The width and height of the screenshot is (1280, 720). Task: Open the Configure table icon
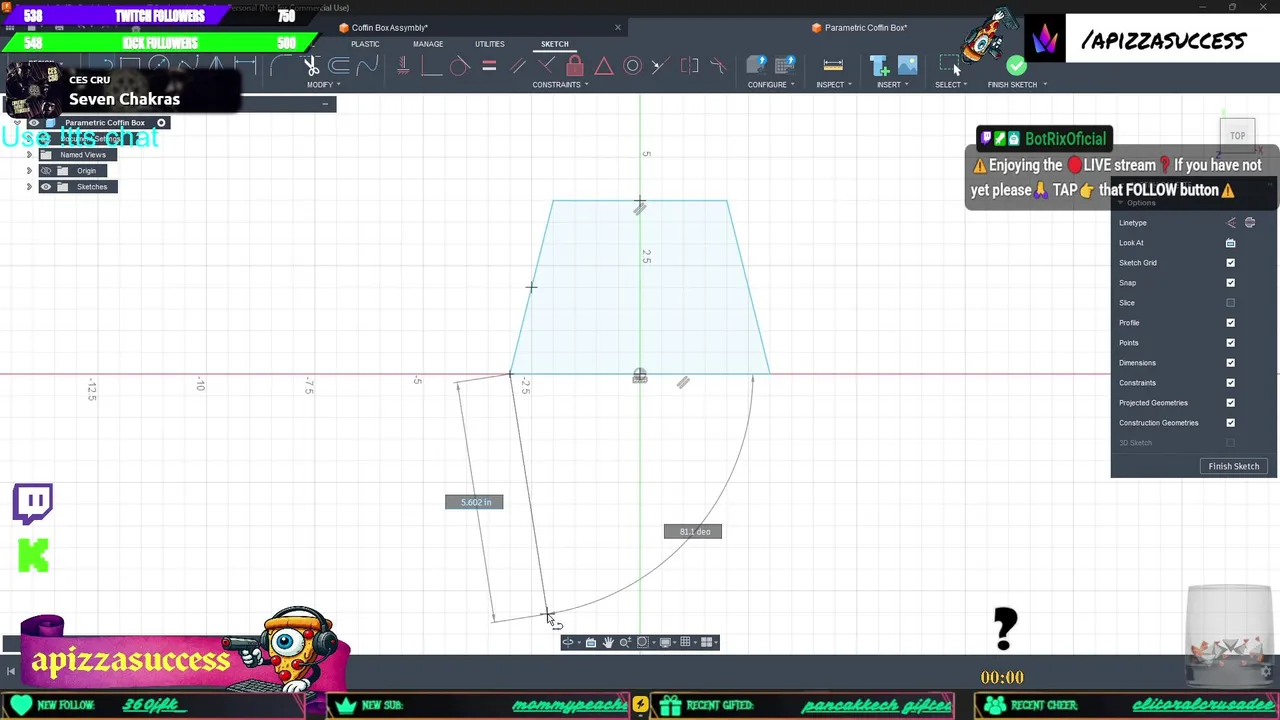coord(785,66)
